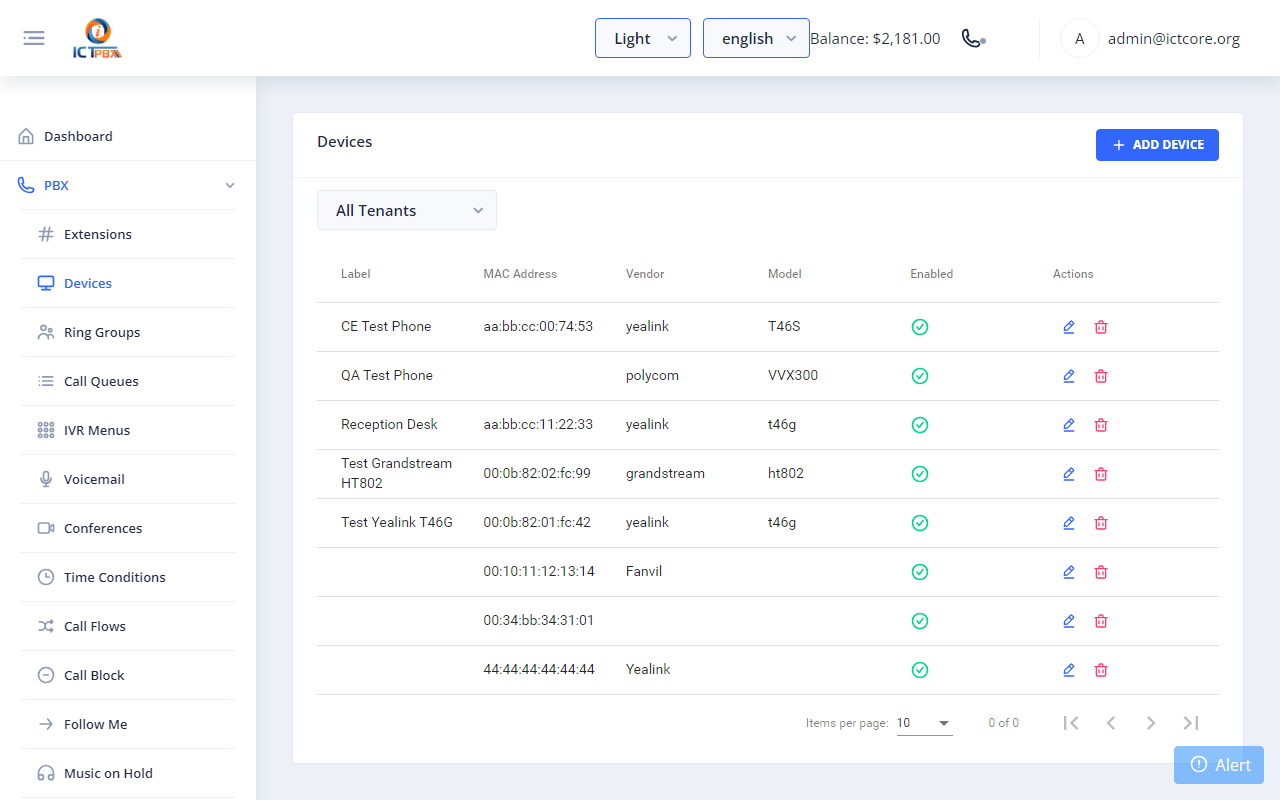Viewport: 1280px width, 800px height.
Task: Open the hamburger menu icon
Action: point(34,38)
